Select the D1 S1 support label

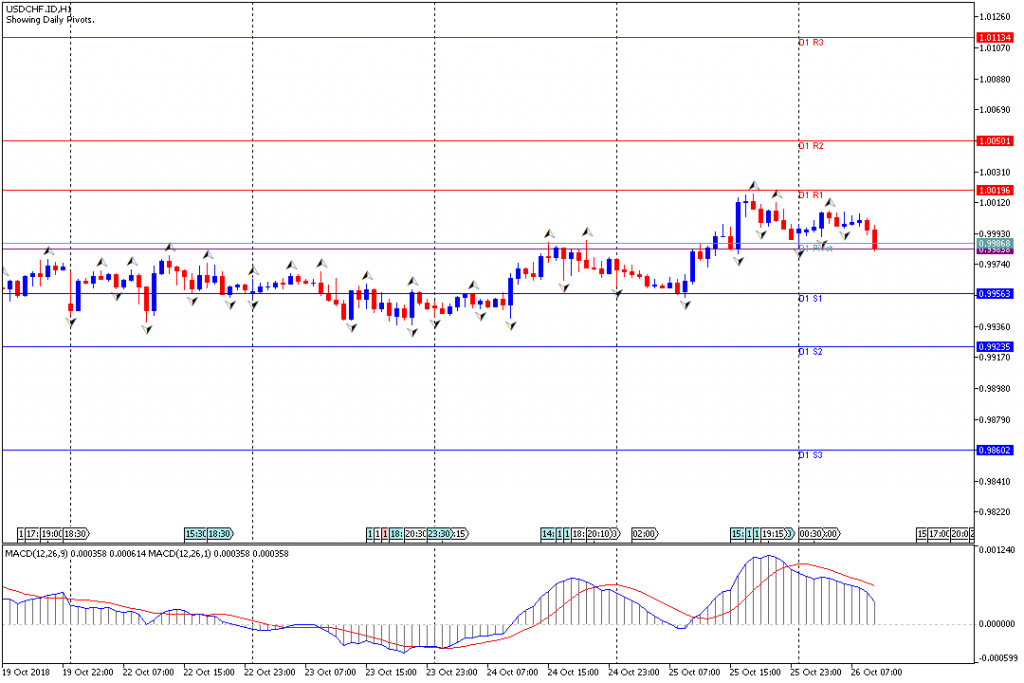pos(810,299)
